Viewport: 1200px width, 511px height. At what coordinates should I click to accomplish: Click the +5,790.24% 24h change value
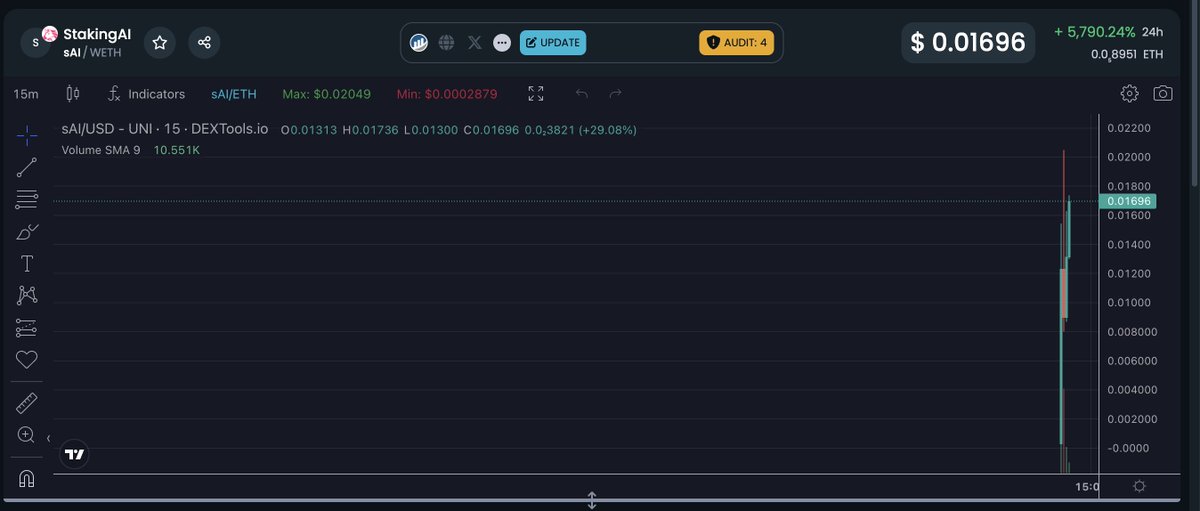(x=1094, y=32)
